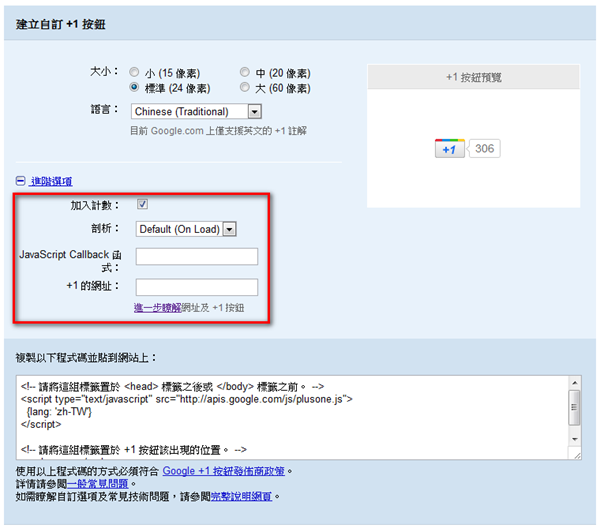600x532 pixels.
Task: Open the Google +1 按鈕發佈商政策 link
Action: 223,471
